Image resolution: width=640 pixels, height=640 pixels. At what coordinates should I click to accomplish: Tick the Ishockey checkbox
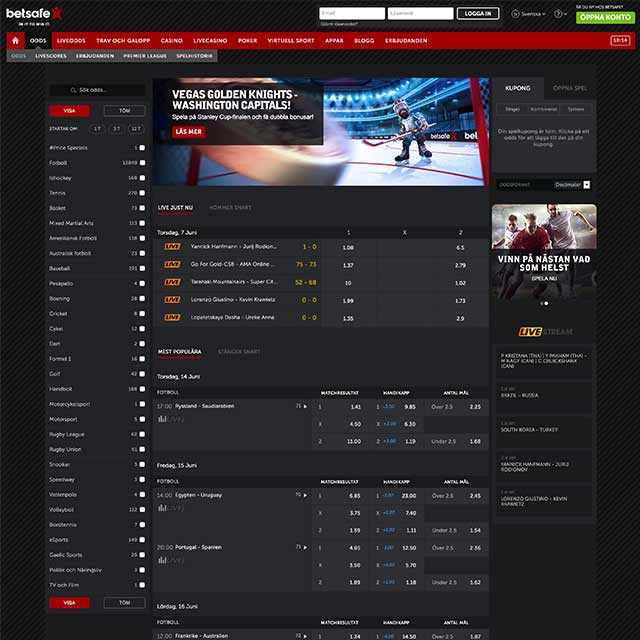point(142,178)
